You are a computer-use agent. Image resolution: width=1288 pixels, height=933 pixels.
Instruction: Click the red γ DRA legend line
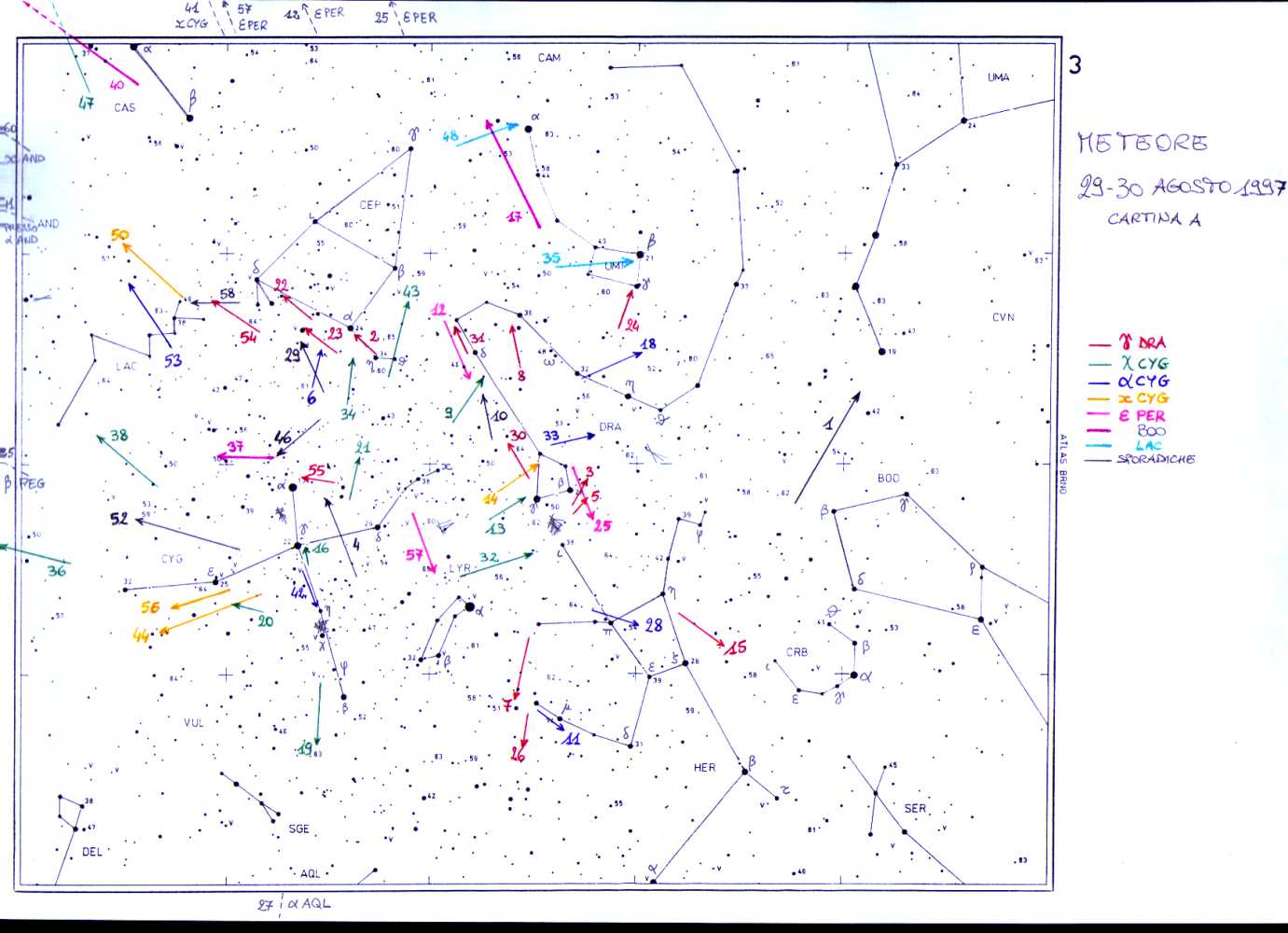click(x=1100, y=345)
